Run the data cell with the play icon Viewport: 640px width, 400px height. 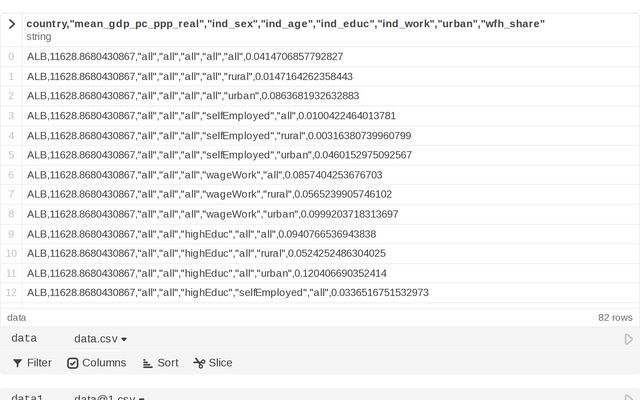628,339
